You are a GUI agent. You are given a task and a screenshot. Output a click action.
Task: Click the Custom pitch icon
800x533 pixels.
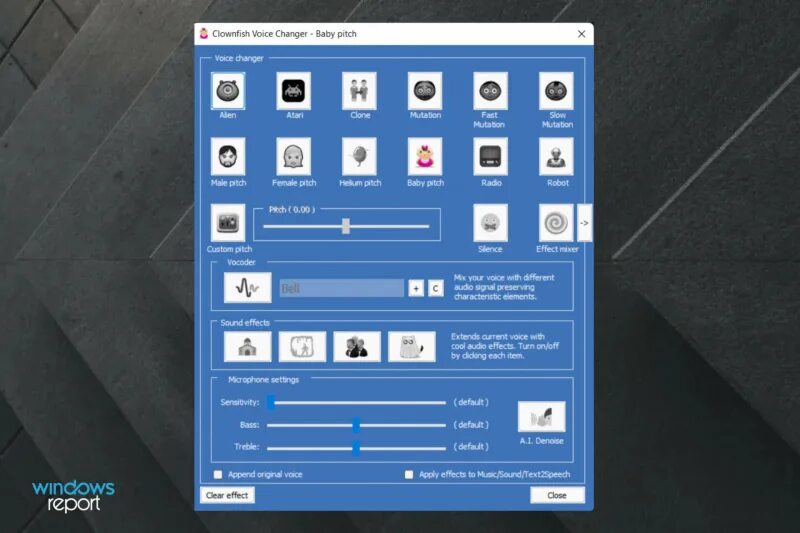pyautogui.click(x=228, y=223)
